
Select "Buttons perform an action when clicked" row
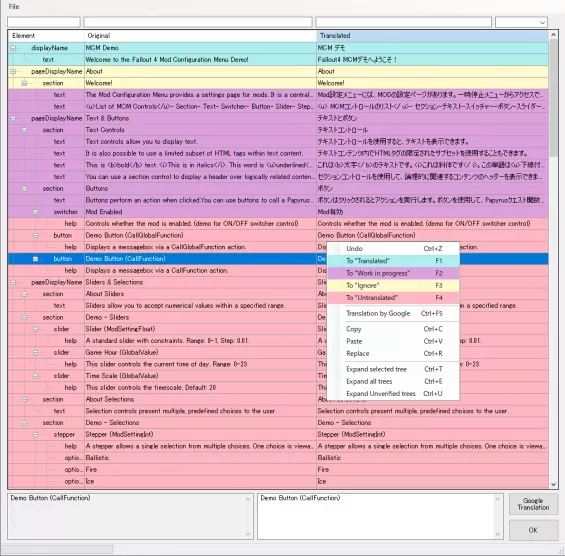coord(278,200)
